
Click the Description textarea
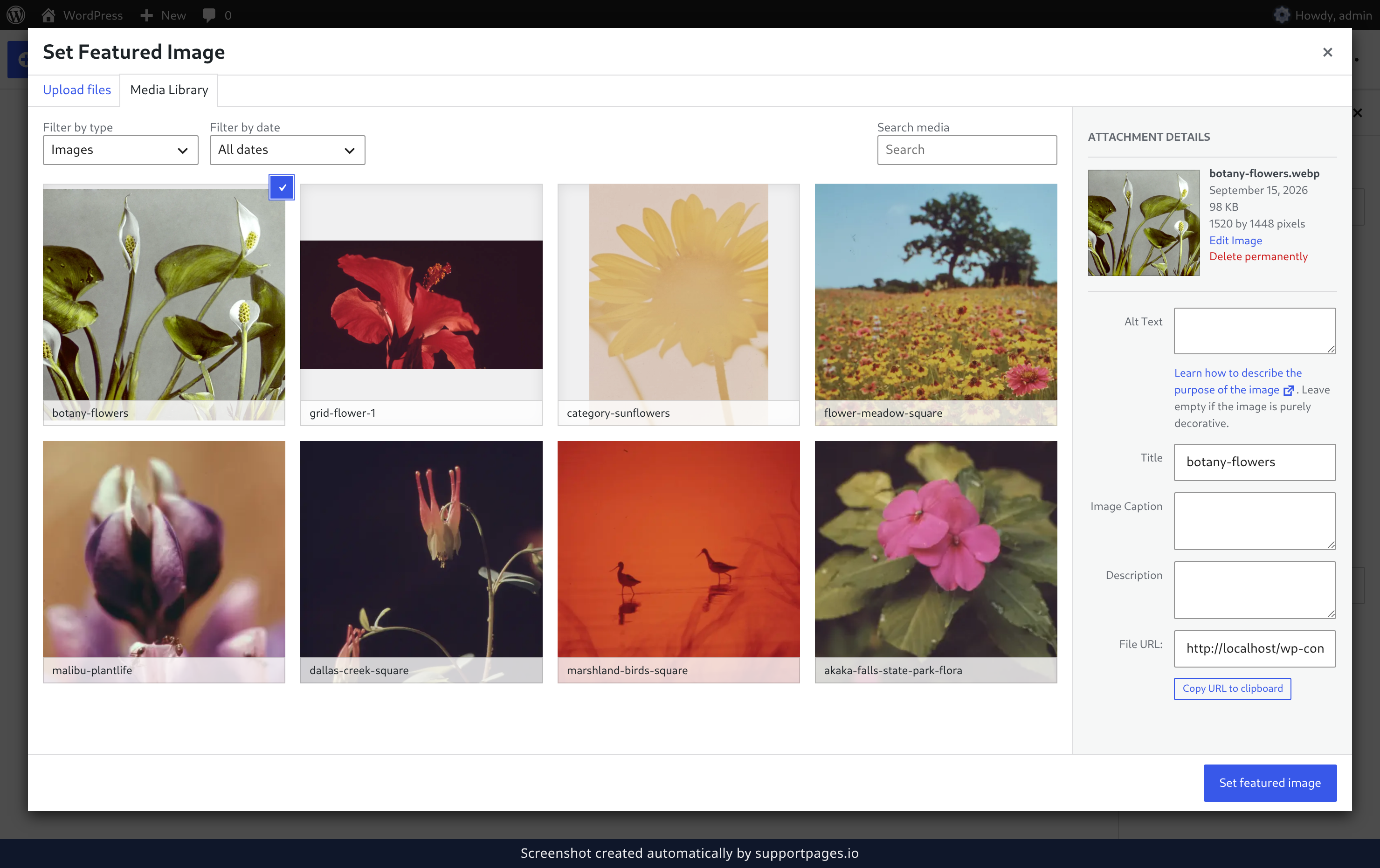coord(1255,590)
